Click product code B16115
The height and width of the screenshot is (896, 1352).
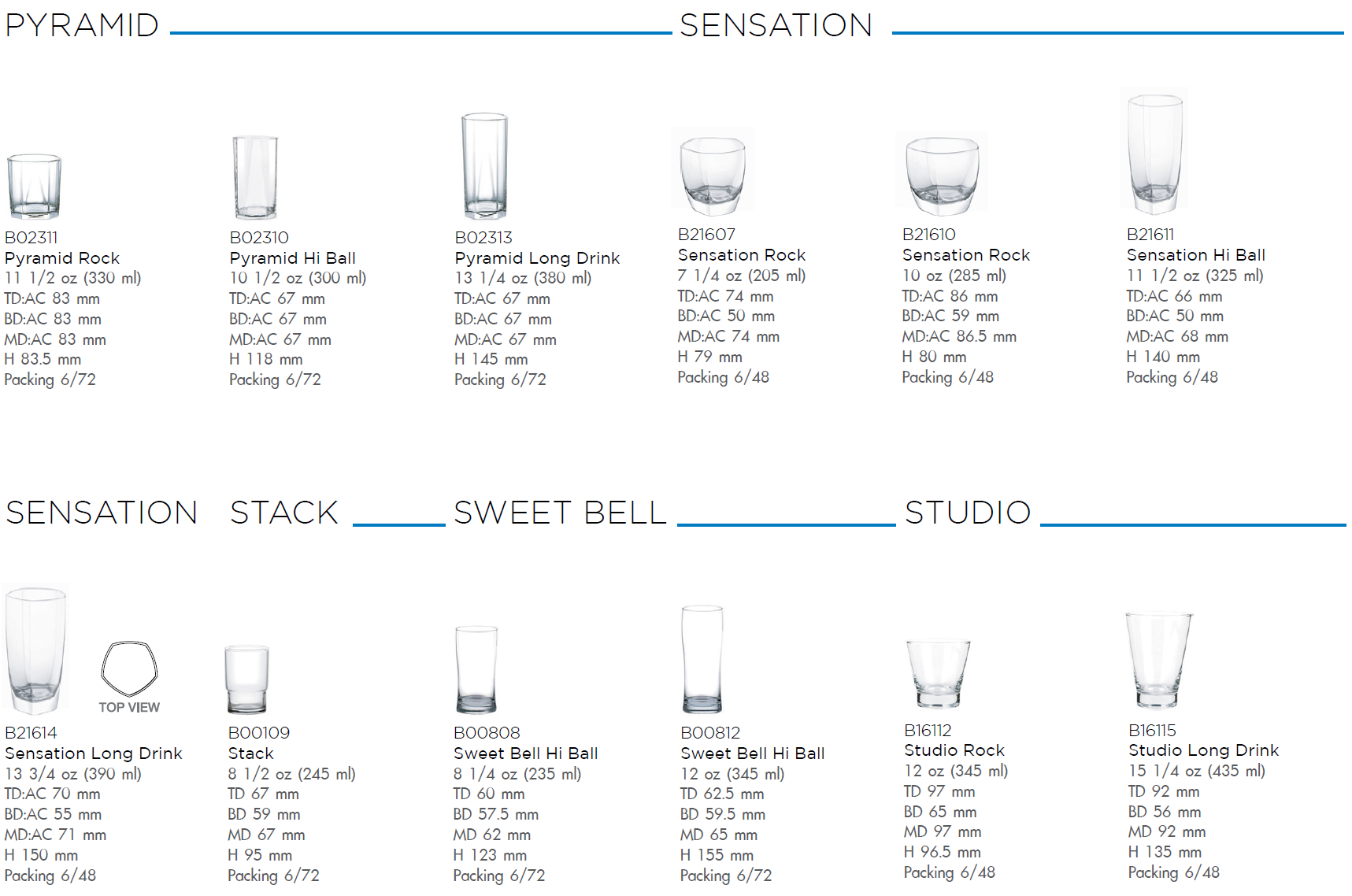pos(1152,731)
